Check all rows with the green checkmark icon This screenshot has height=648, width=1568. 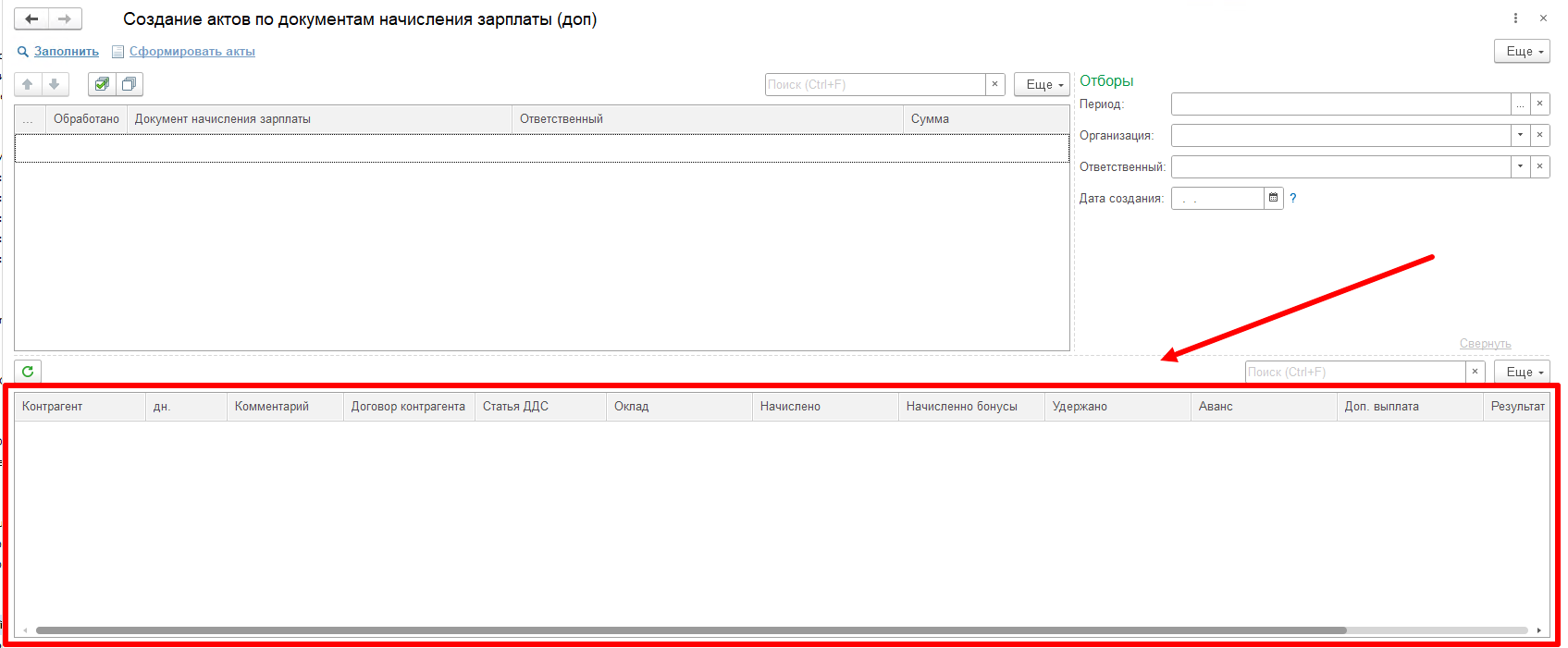tap(102, 84)
